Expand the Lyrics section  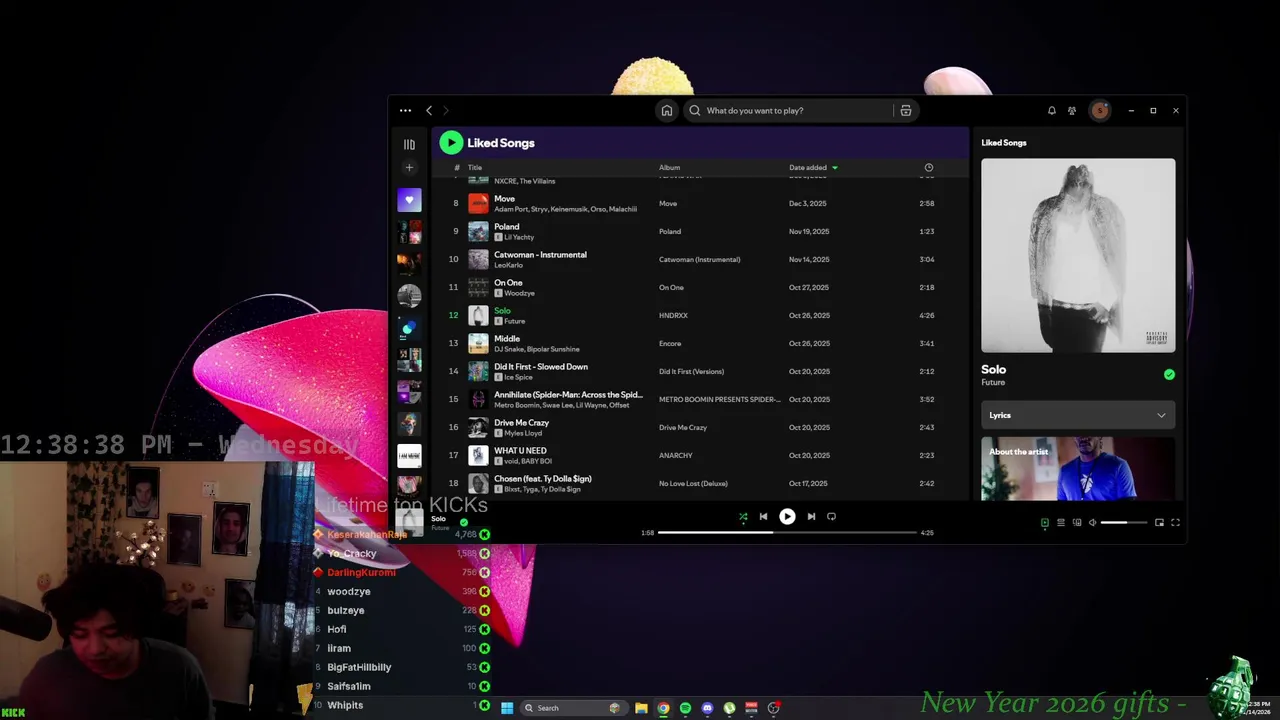pos(1078,415)
